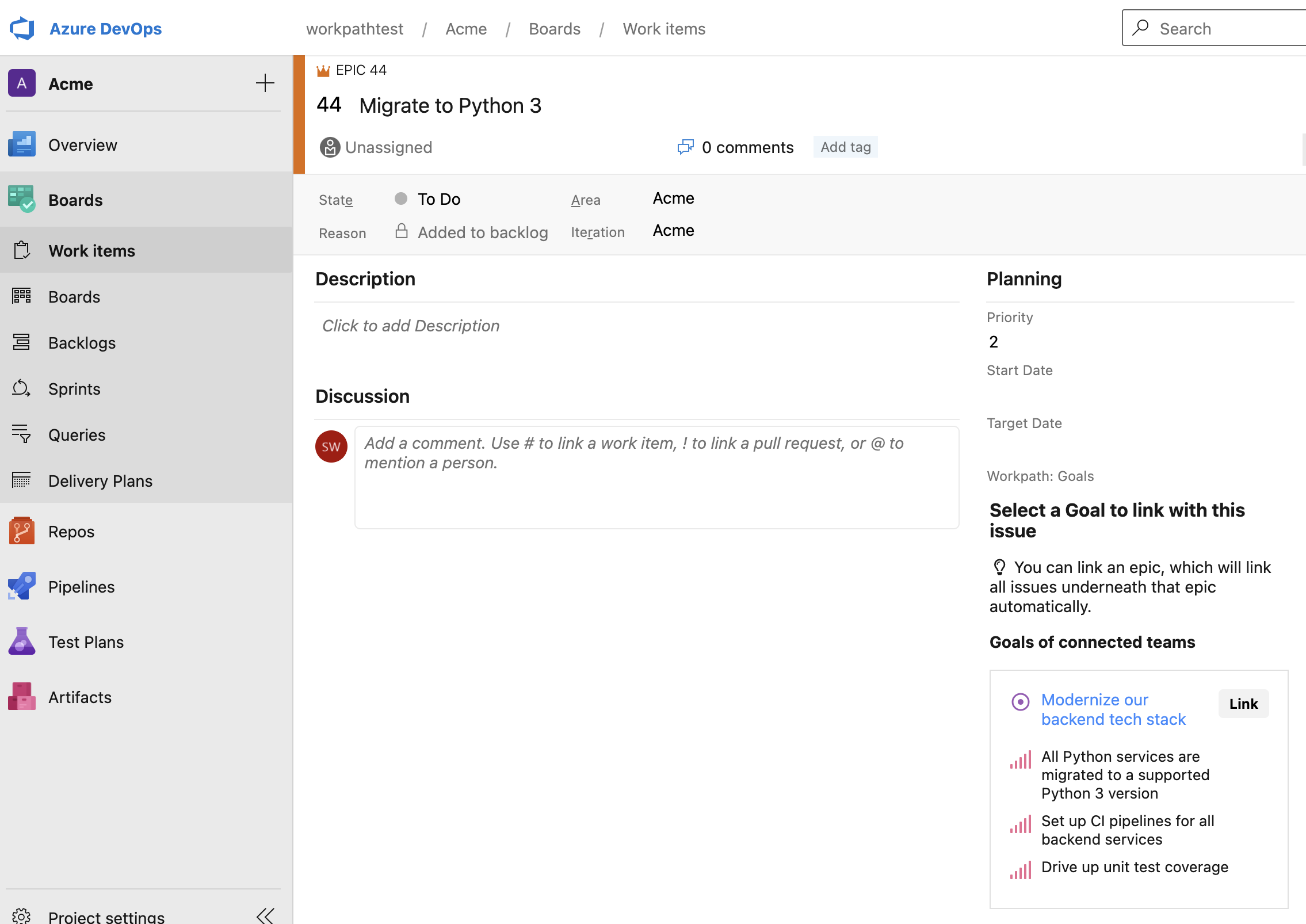Click signal bars icon beside Set up CI pipelines

pos(1021,824)
